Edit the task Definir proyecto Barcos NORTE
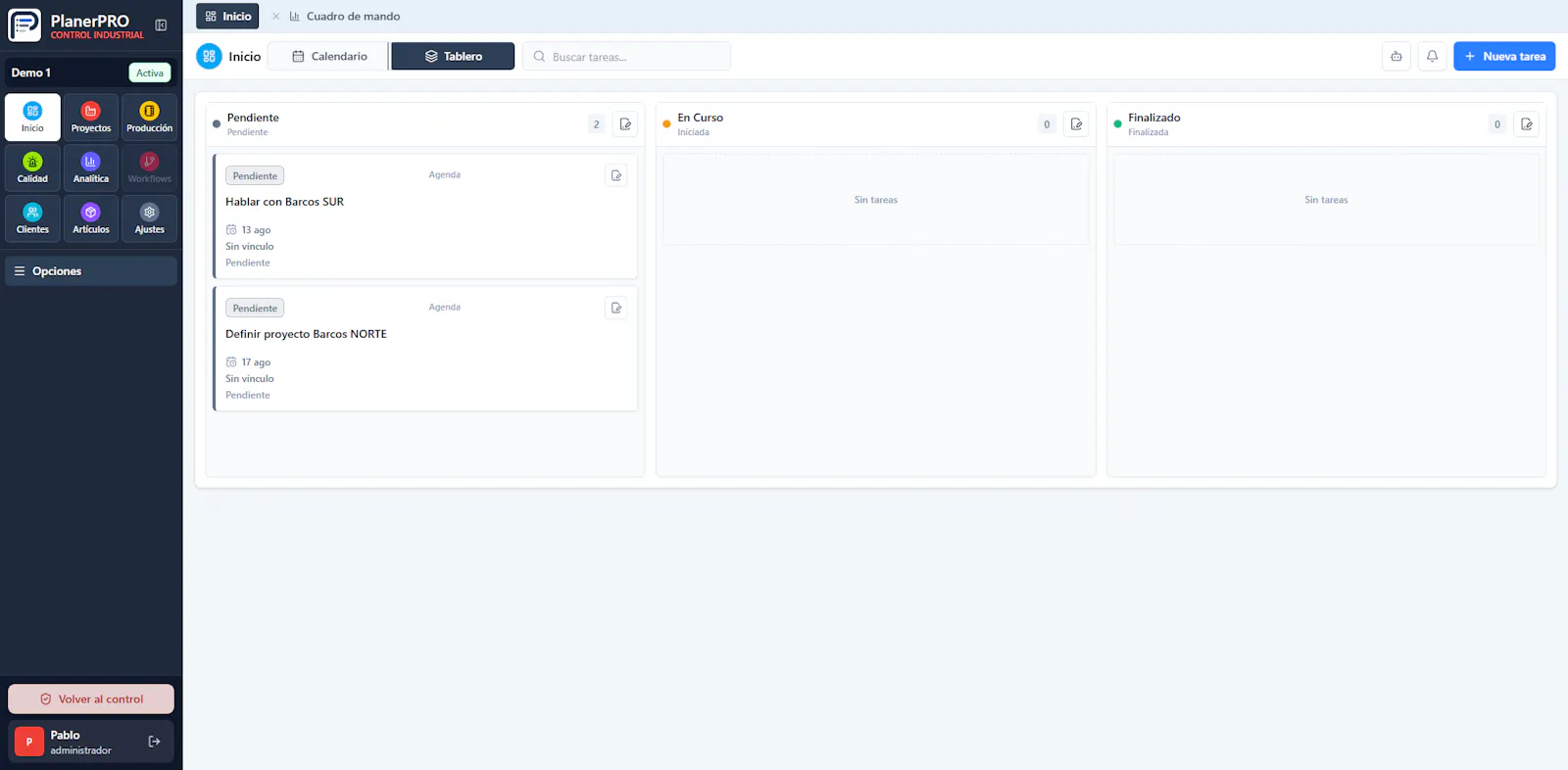The height and width of the screenshot is (770, 1568). (616, 308)
